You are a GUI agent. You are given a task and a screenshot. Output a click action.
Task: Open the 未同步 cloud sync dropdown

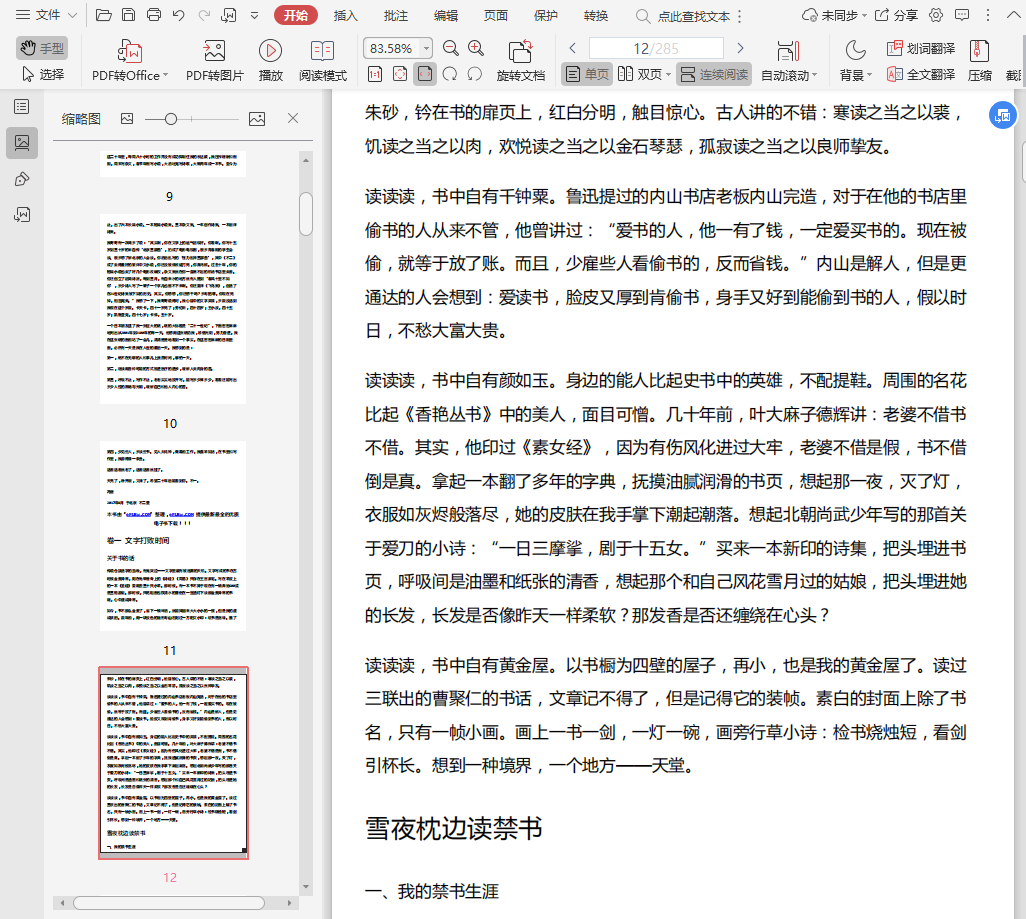click(x=834, y=15)
